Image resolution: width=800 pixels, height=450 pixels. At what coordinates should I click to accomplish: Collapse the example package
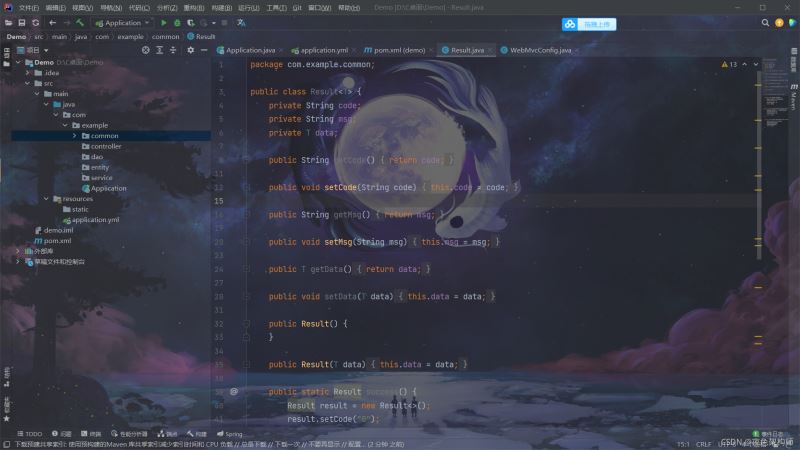(65, 125)
